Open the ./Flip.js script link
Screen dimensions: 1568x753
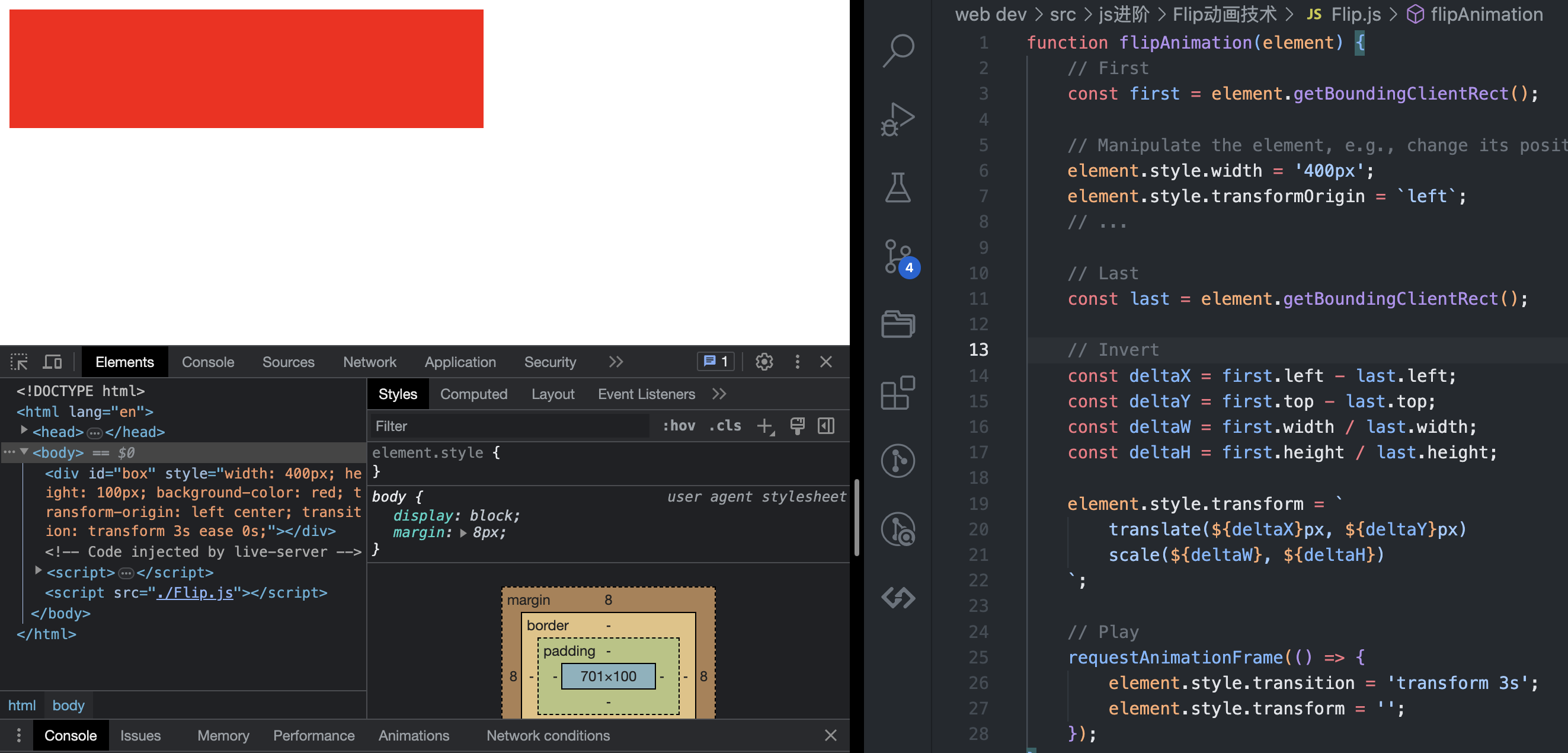tap(195, 592)
